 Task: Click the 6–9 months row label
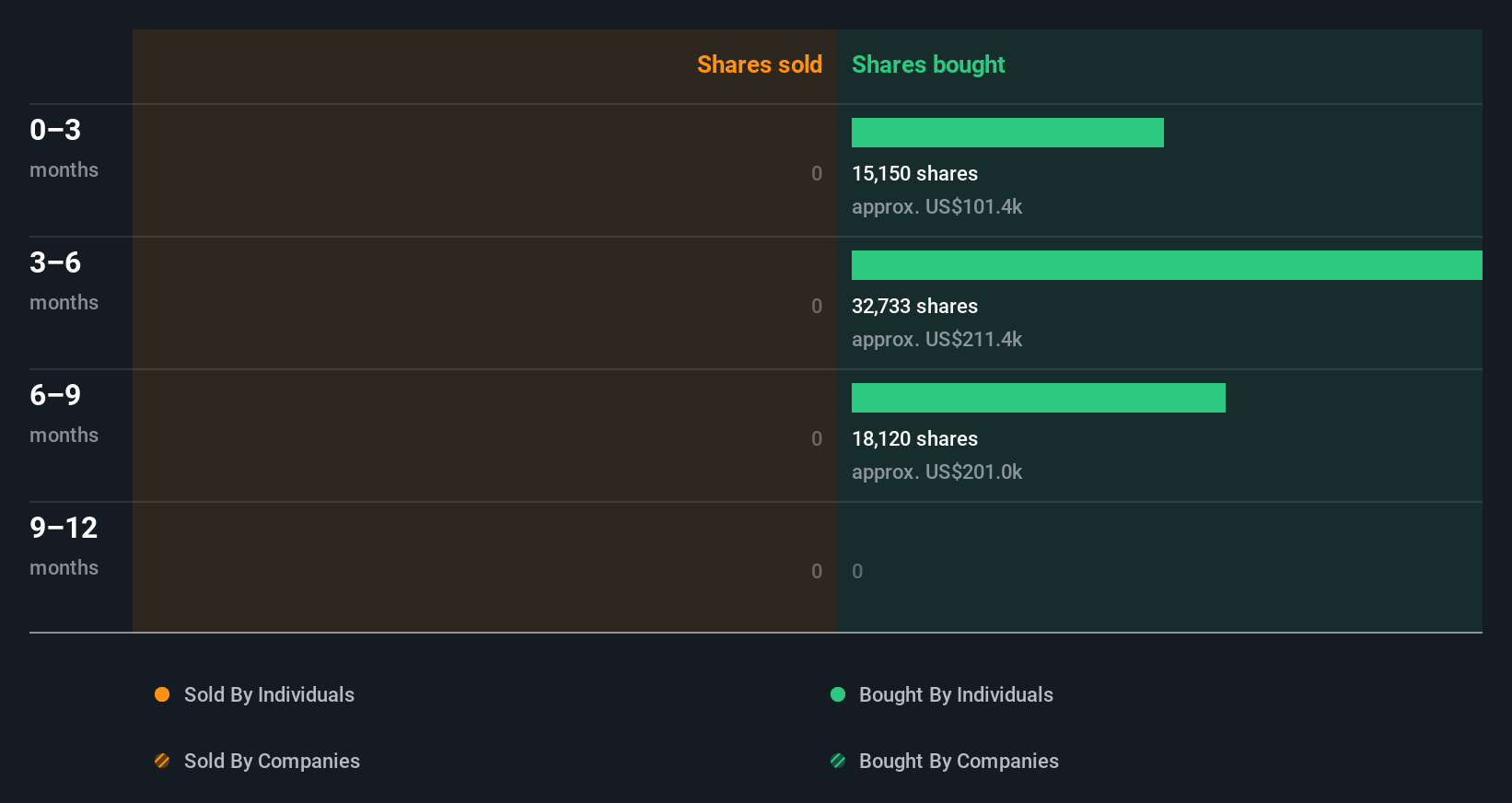(x=64, y=413)
